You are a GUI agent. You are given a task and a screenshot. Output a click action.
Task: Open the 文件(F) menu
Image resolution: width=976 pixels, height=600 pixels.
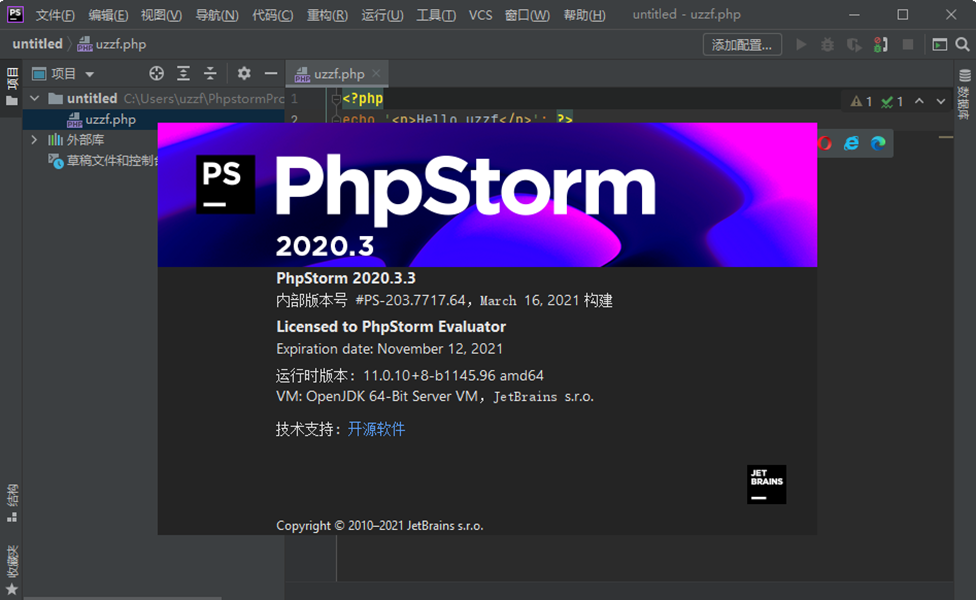[x=55, y=15]
